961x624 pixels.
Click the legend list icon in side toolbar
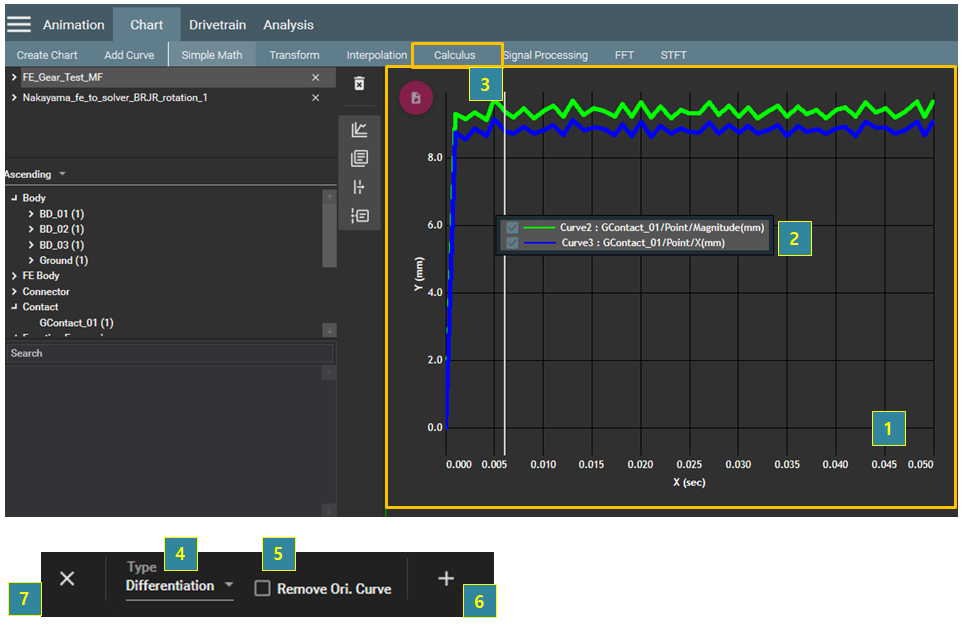359,215
